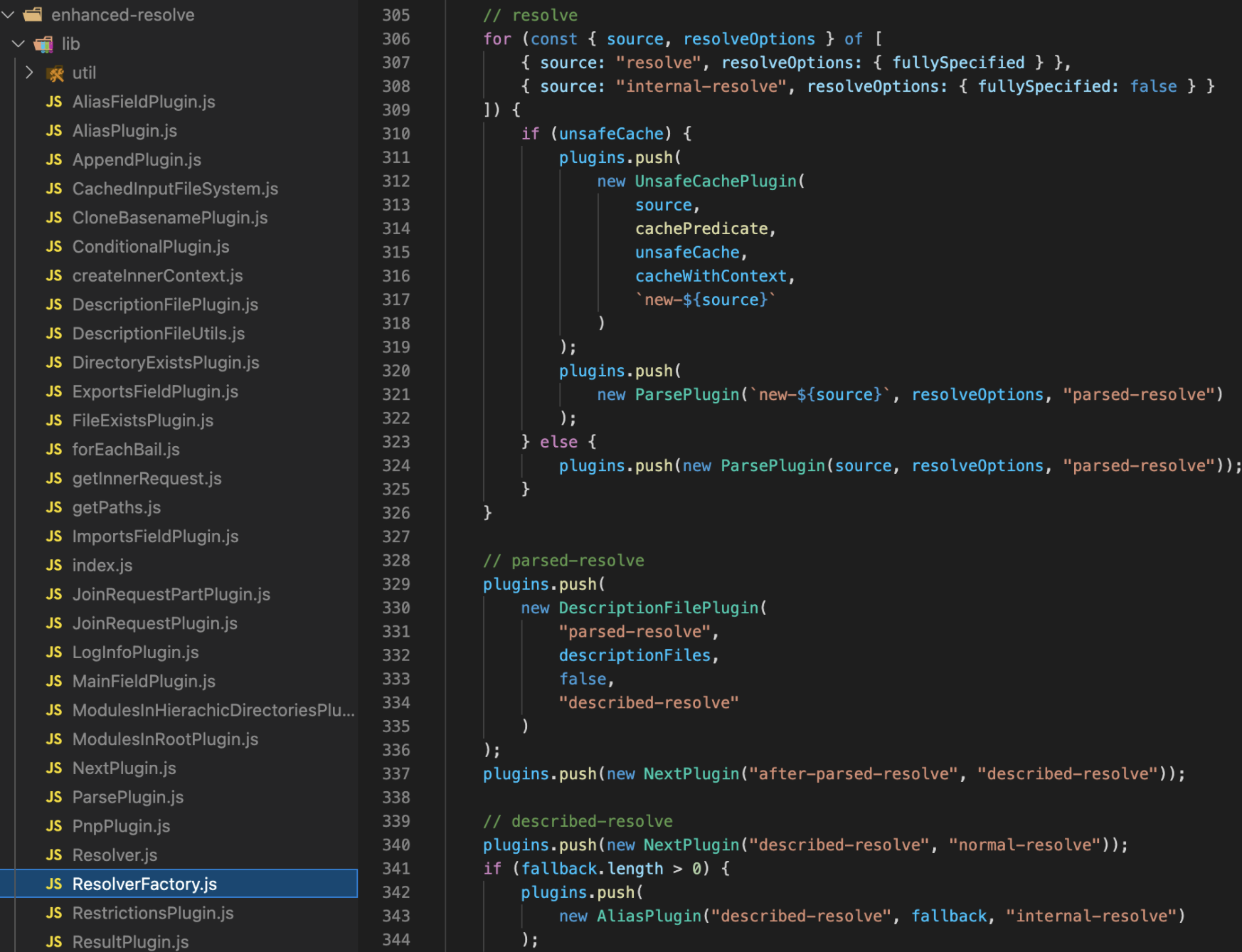
Task: Click fullySpecified on line 307
Action: 958,63
